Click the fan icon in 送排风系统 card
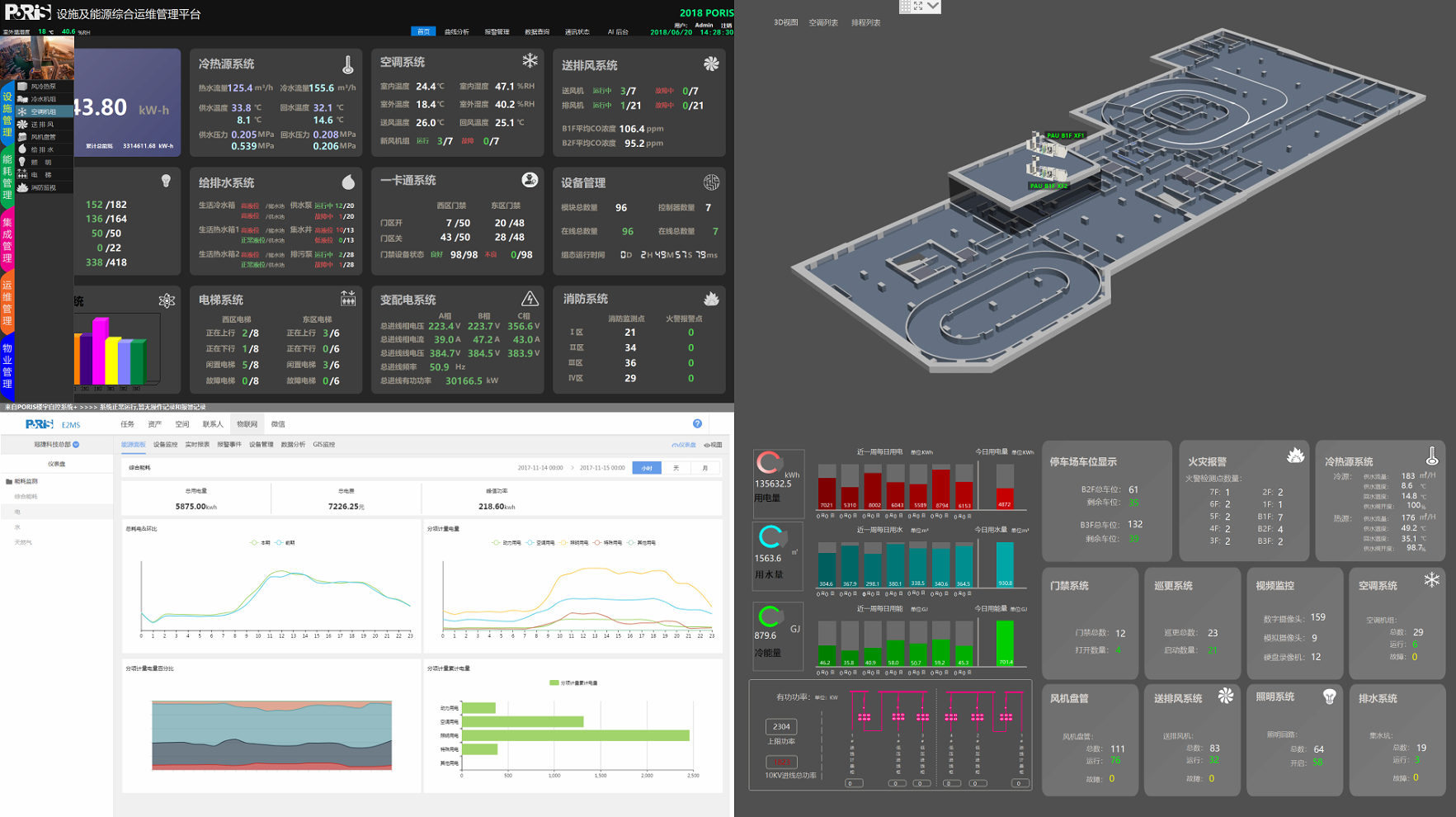Image resolution: width=1456 pixels, height=817 pixels. tap(710, 64)
